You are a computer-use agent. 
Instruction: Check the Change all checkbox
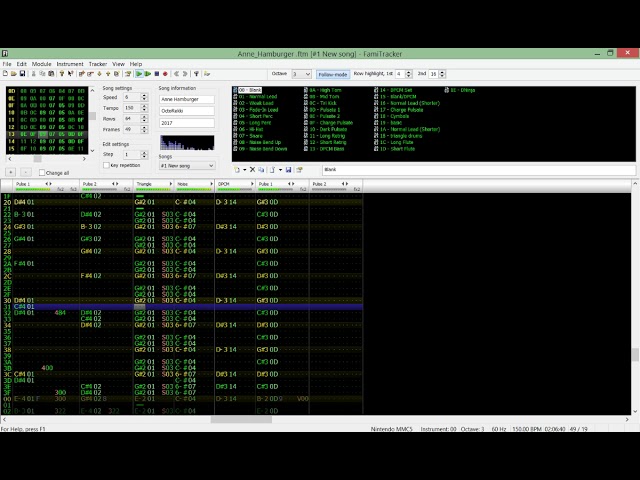42,173
